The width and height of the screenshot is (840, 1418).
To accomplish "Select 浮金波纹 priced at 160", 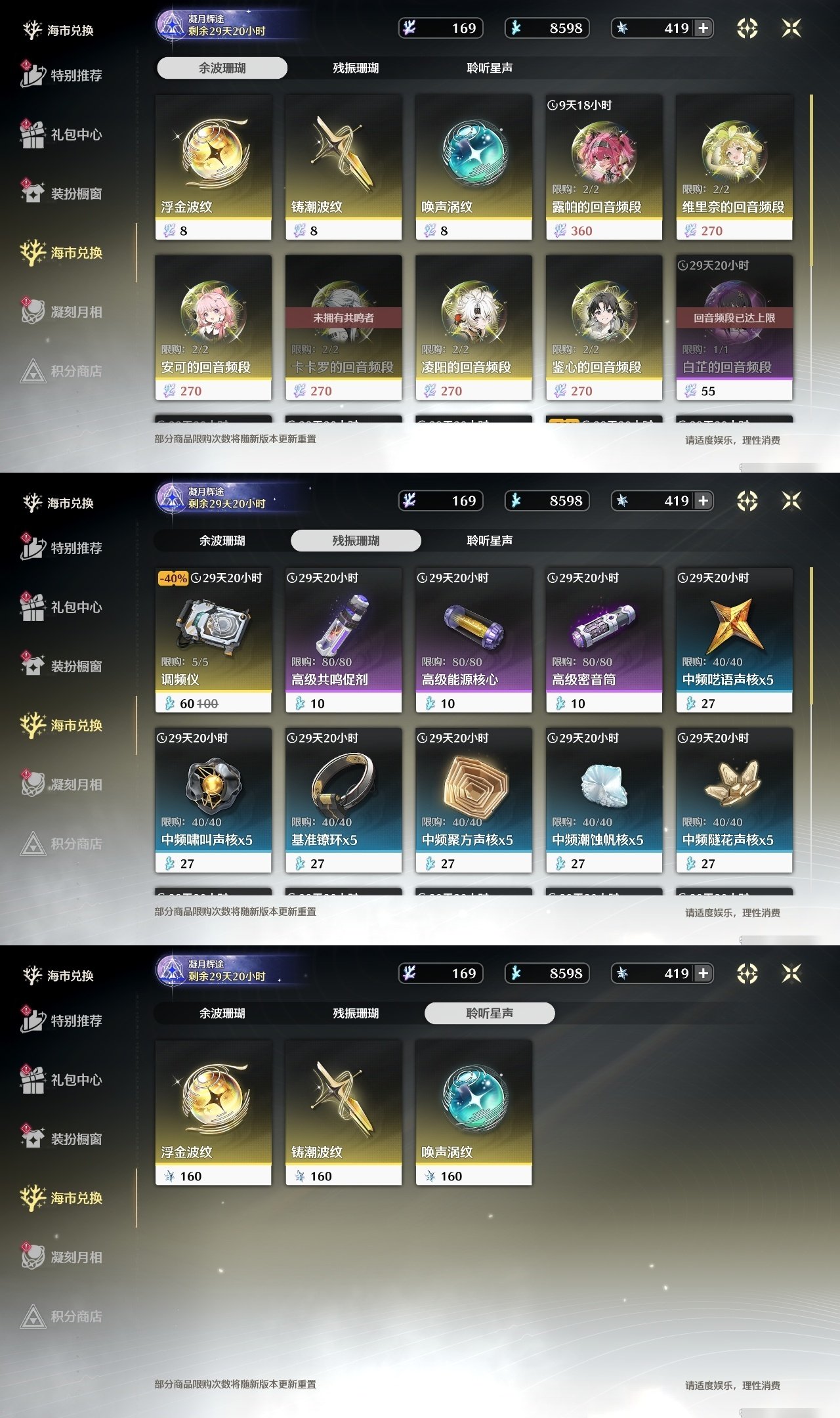I will pos(213,1113).
